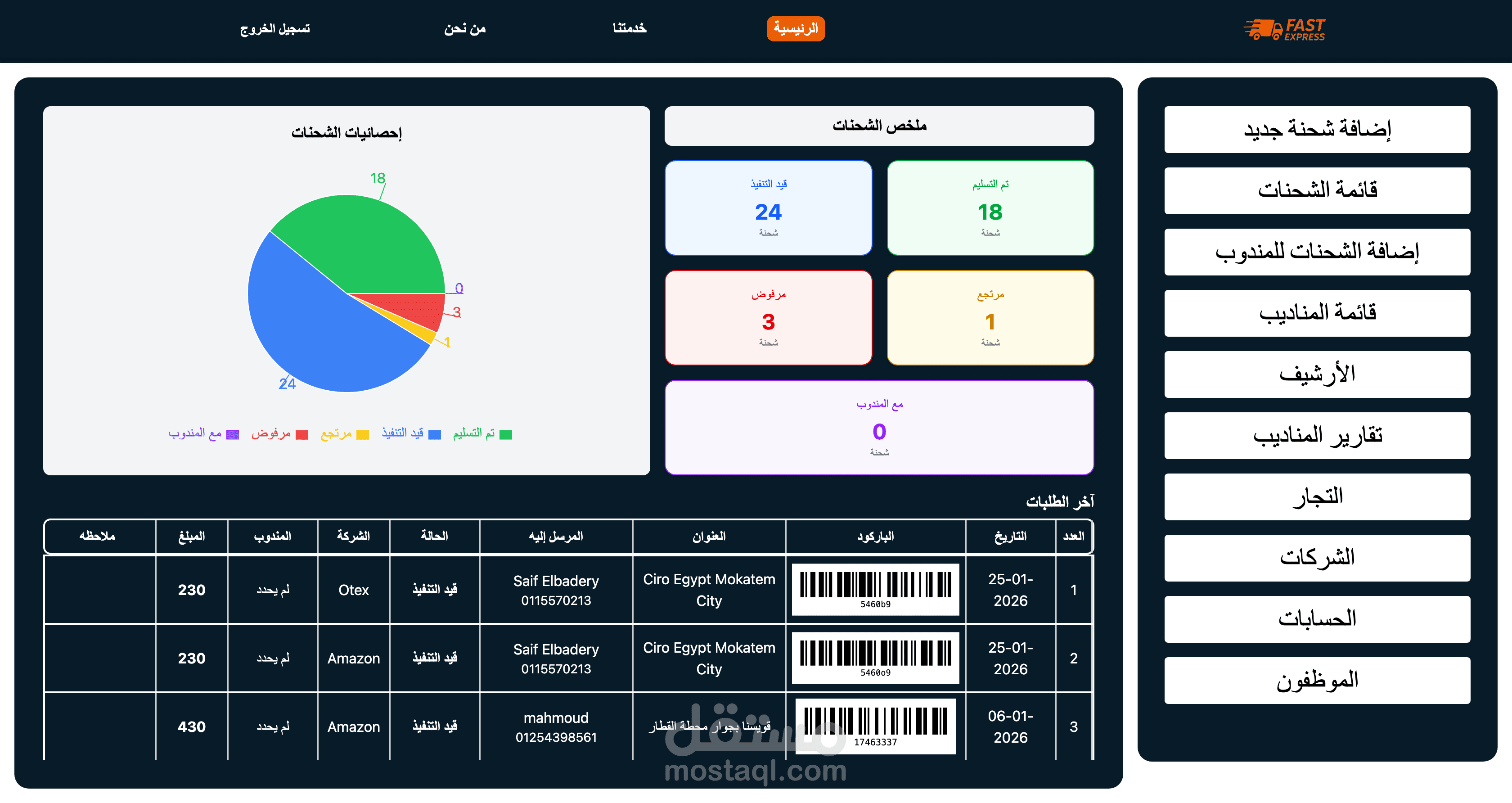Open تقارير المناديب courier reports
Image resolution: width=1512 pixels, height=803 pixels.
[x=1317, y=436]
